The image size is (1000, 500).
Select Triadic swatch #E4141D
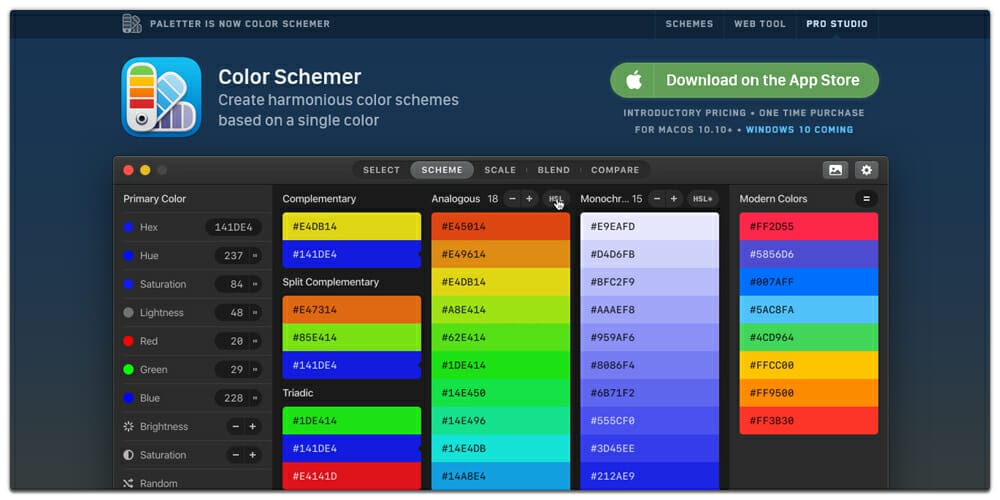click(x=351, y=476)
